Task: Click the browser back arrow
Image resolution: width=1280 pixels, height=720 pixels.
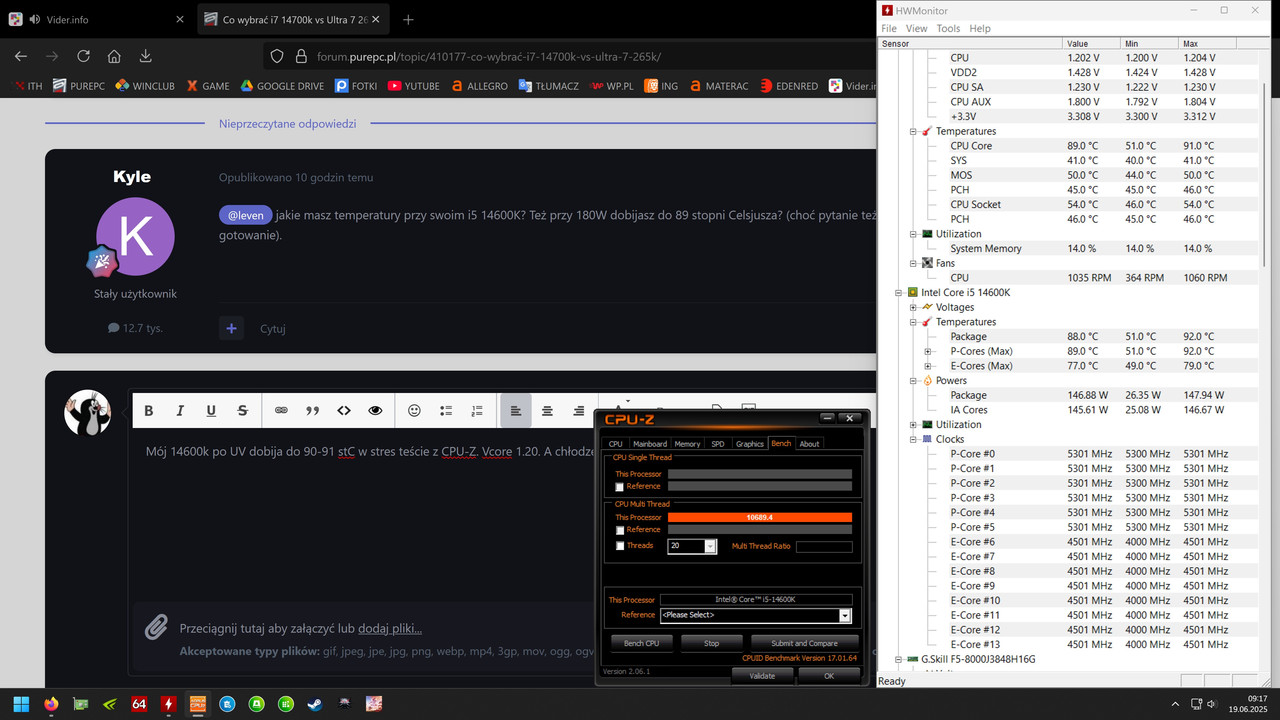Action: pyautogui.click(x=21, y=56)
